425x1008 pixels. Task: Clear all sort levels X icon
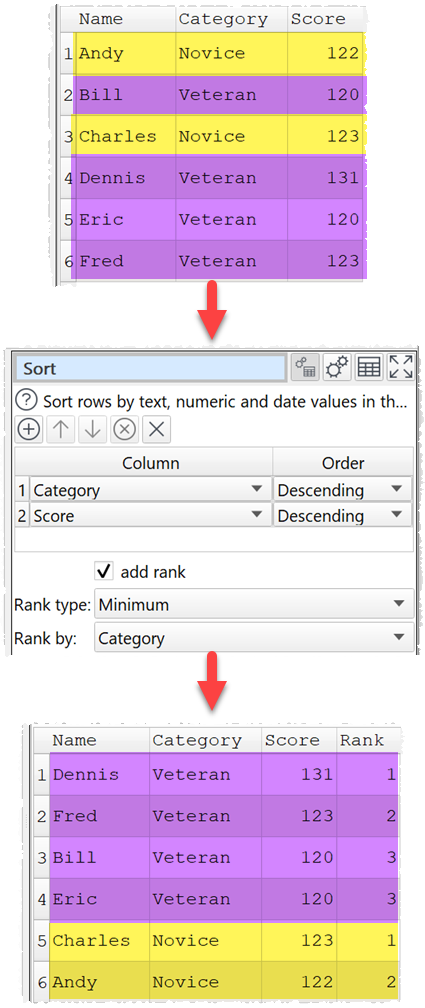156,430
